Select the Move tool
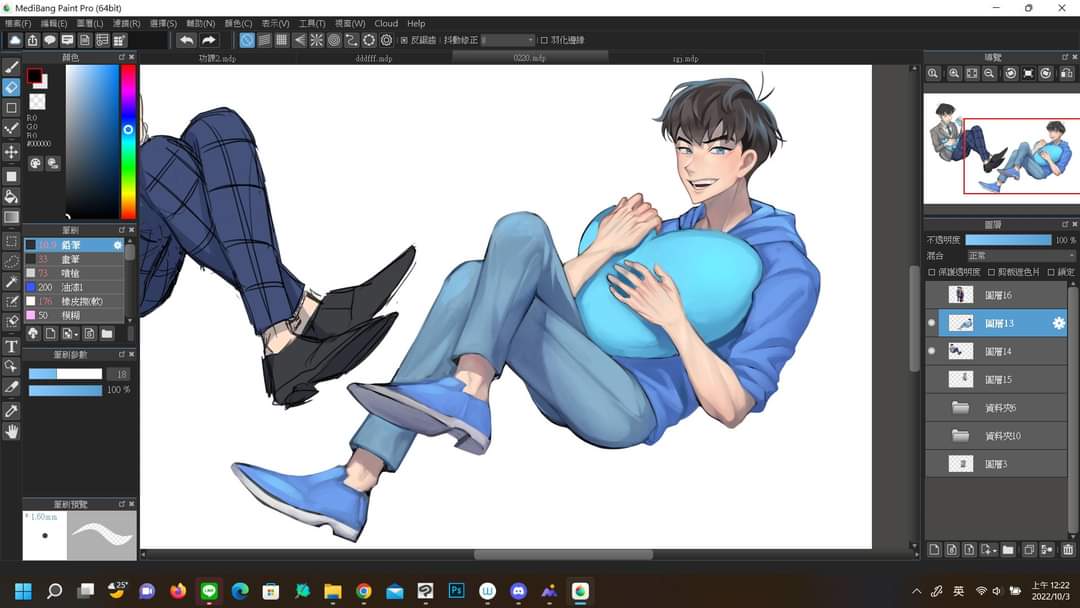Viewport: 1080px width, 608px height. coord(11,151)
